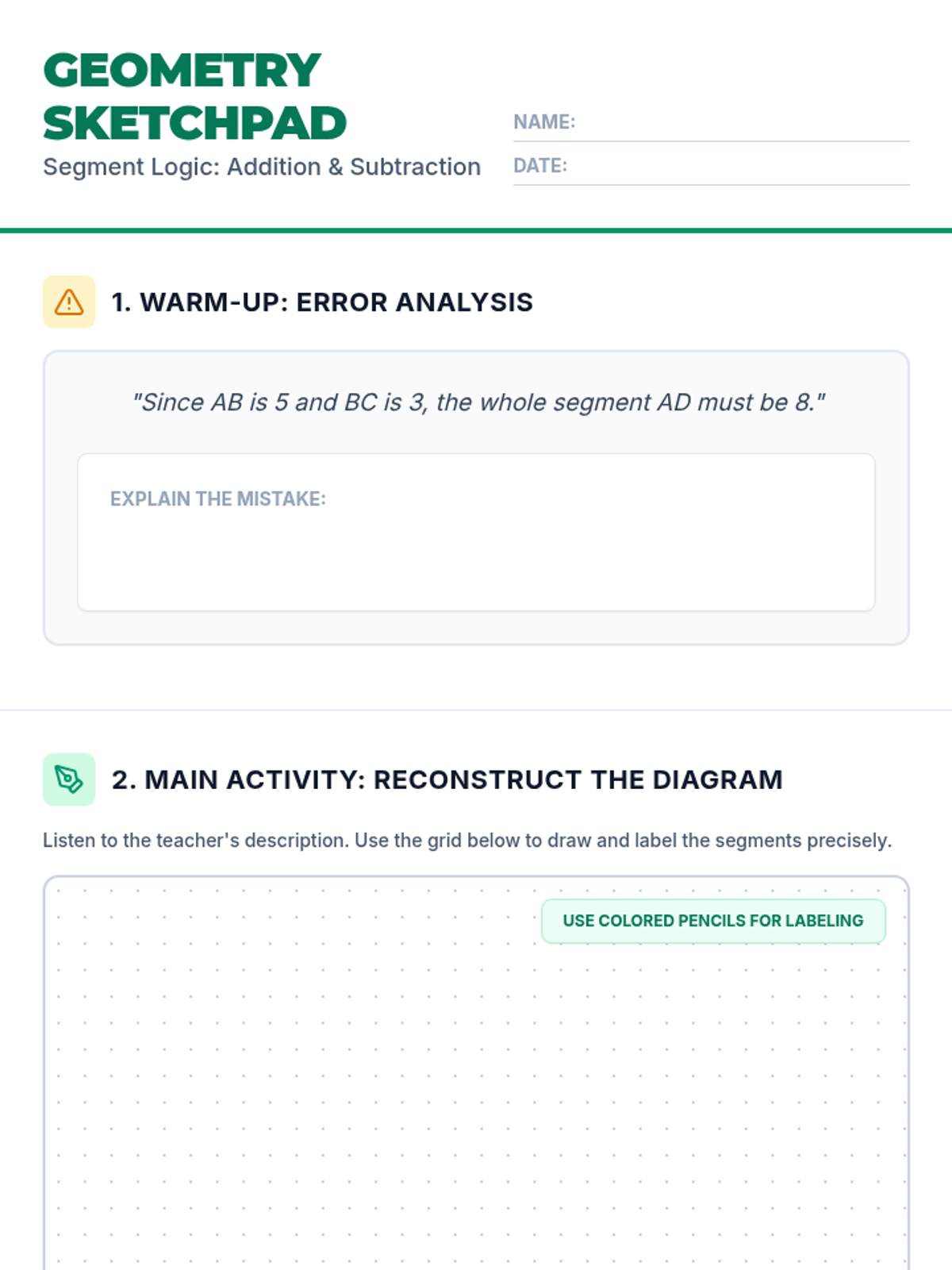Screen dimensions: 952x1270
Task: Select the 'Main Activity: Reconstruct the Diagram' heading
Action: click(x=447, y=779)
